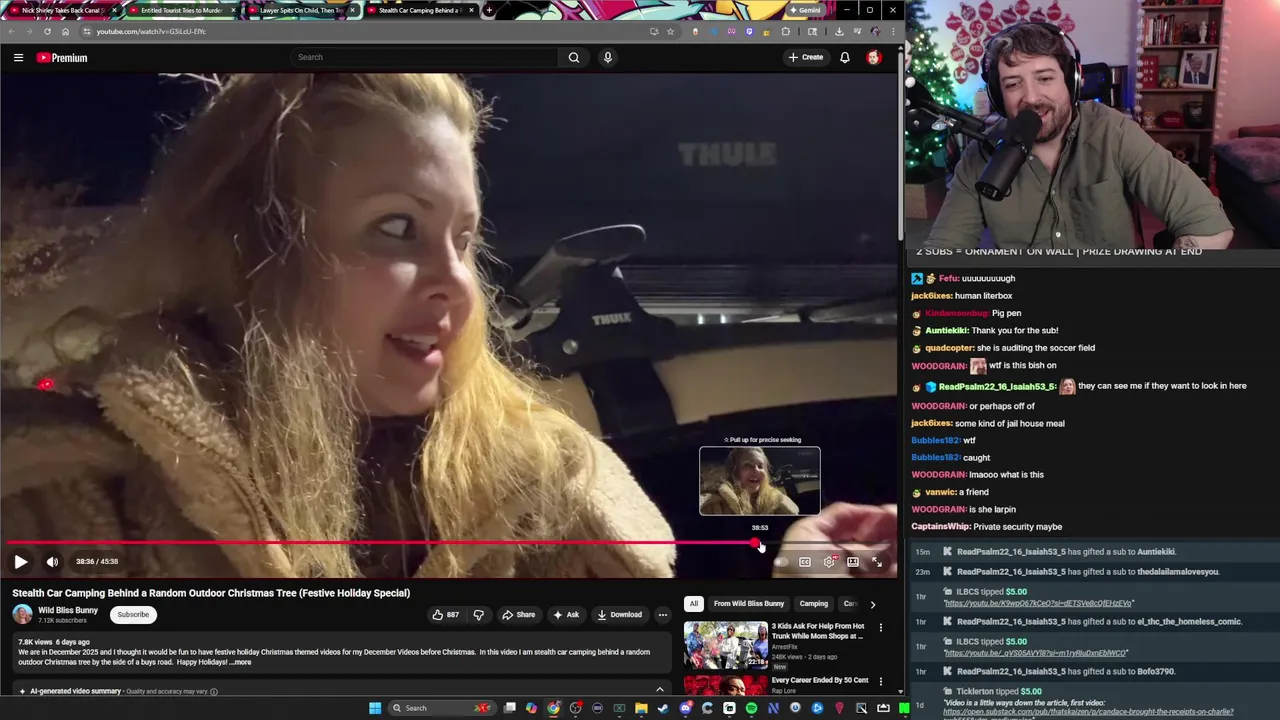Screen dimensions: 1280x720
Task: Open the Wild Bliss Bunny channel name link
Action: pos(68,610)
